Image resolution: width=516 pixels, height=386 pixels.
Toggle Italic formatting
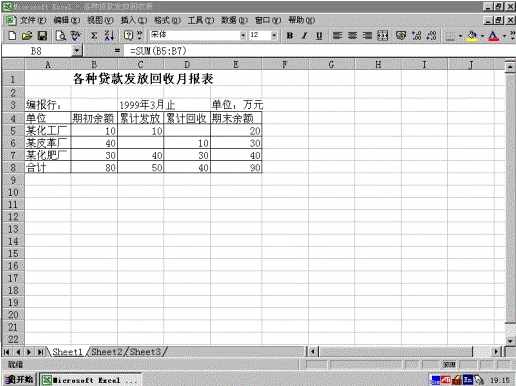(x=305, y=35)
